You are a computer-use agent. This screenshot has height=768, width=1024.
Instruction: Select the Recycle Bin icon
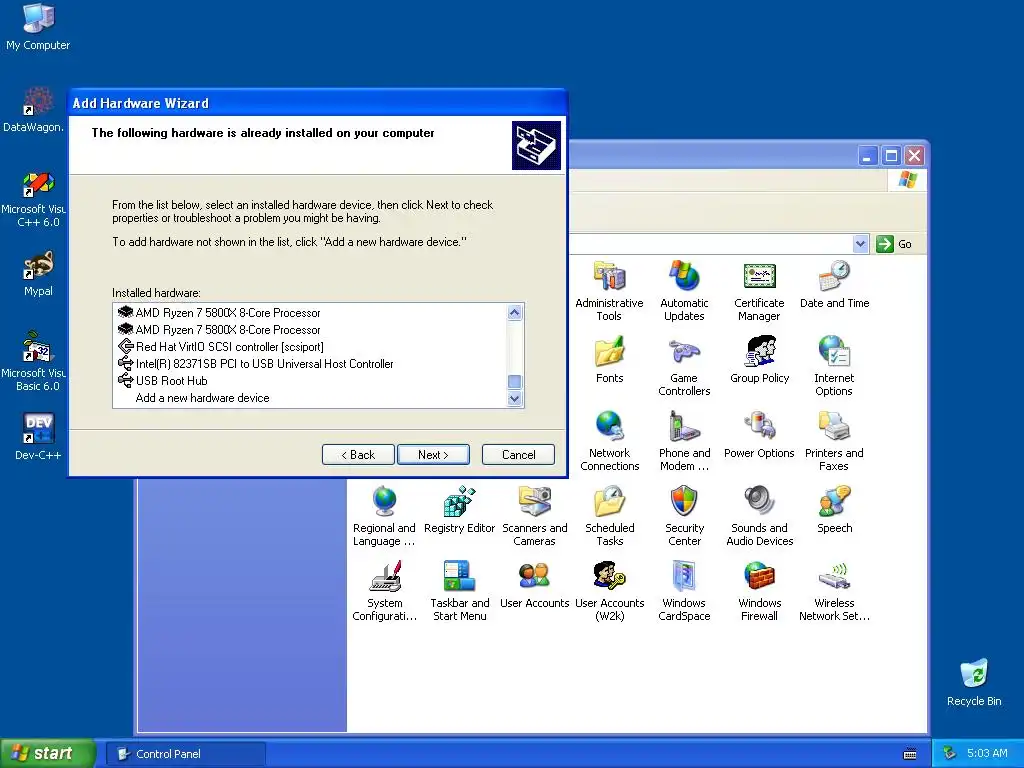tap(974, 682)
